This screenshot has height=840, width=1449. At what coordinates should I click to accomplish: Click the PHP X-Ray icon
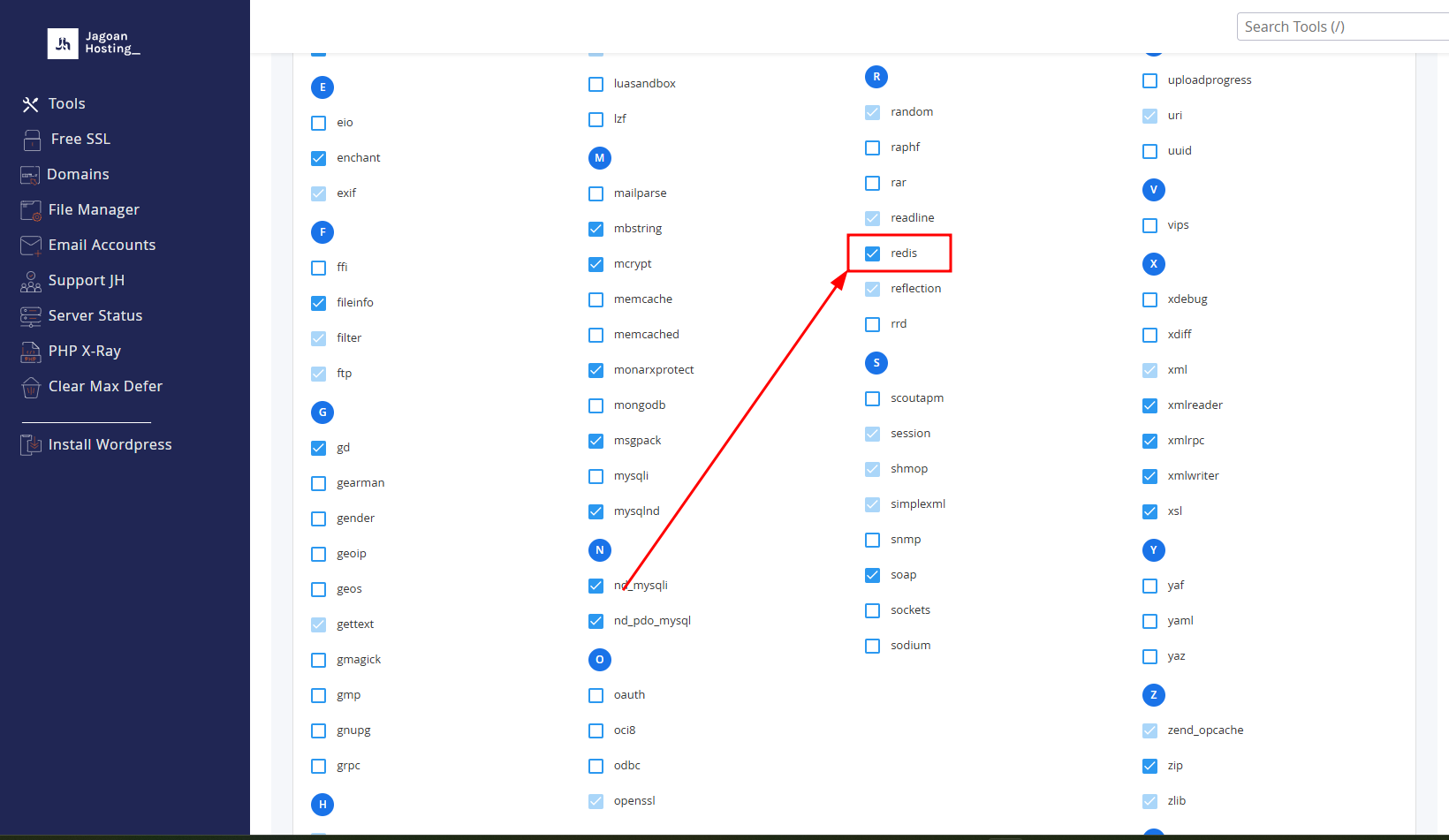(31, 352)
